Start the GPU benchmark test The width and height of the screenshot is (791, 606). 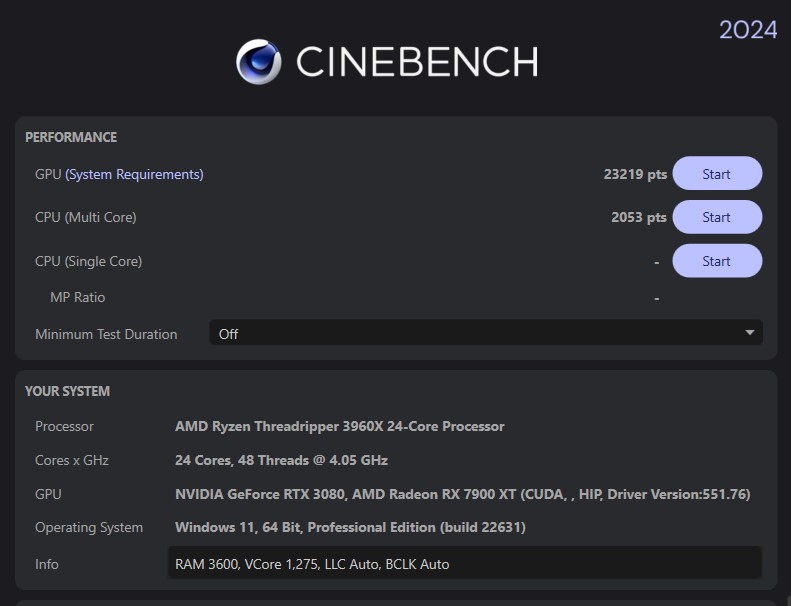(716, 174)
